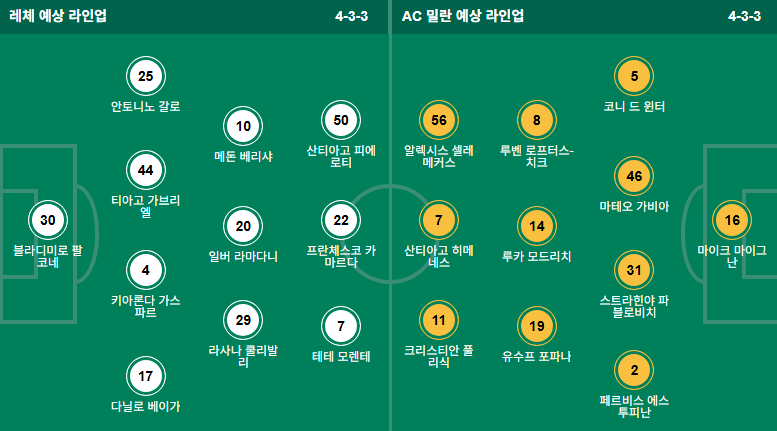Select number 22 프란체스코 카마르다 badge
The image size is (777, 431).
tap(341, 220)
